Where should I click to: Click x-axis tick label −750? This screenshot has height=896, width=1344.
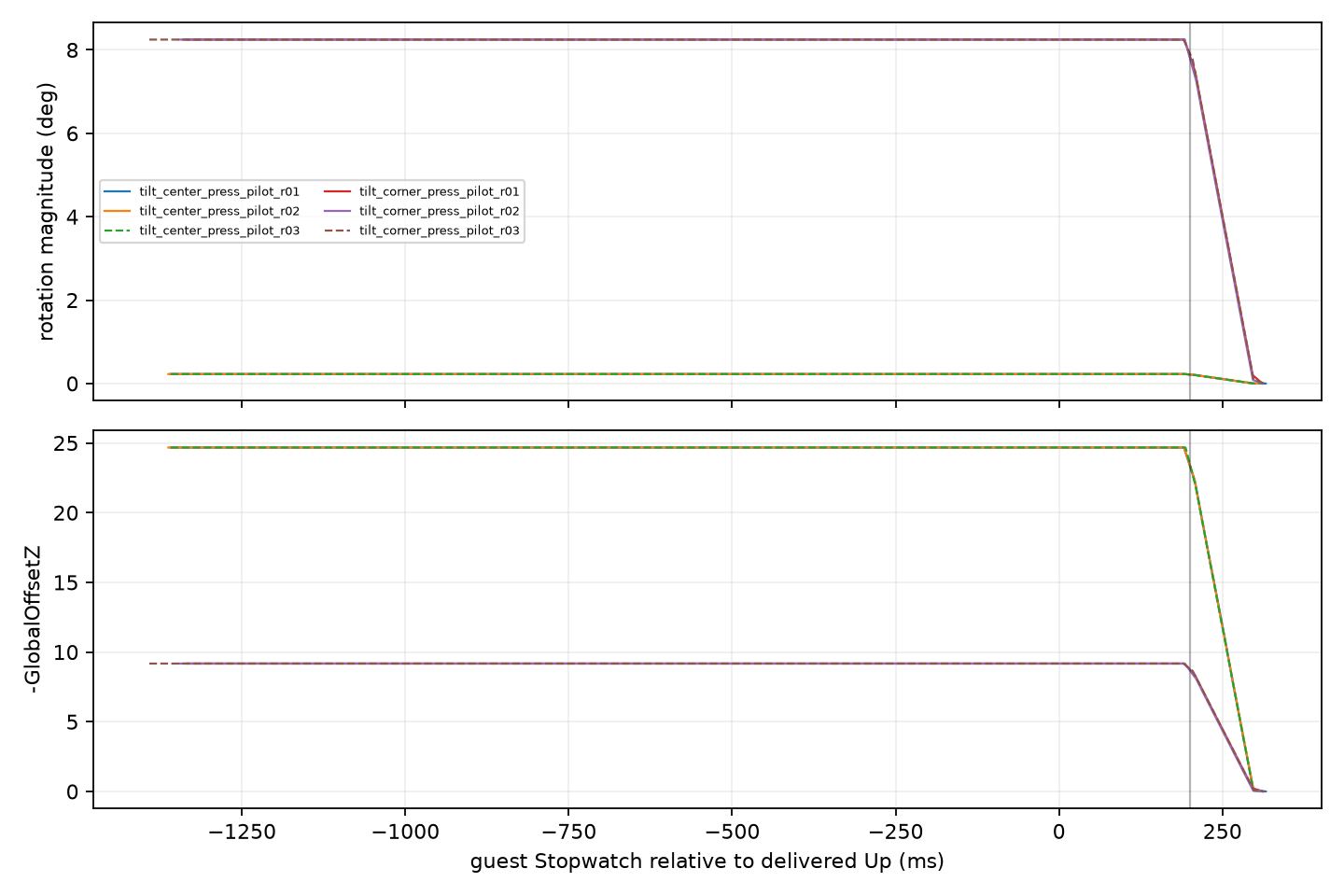click(568, 833)
